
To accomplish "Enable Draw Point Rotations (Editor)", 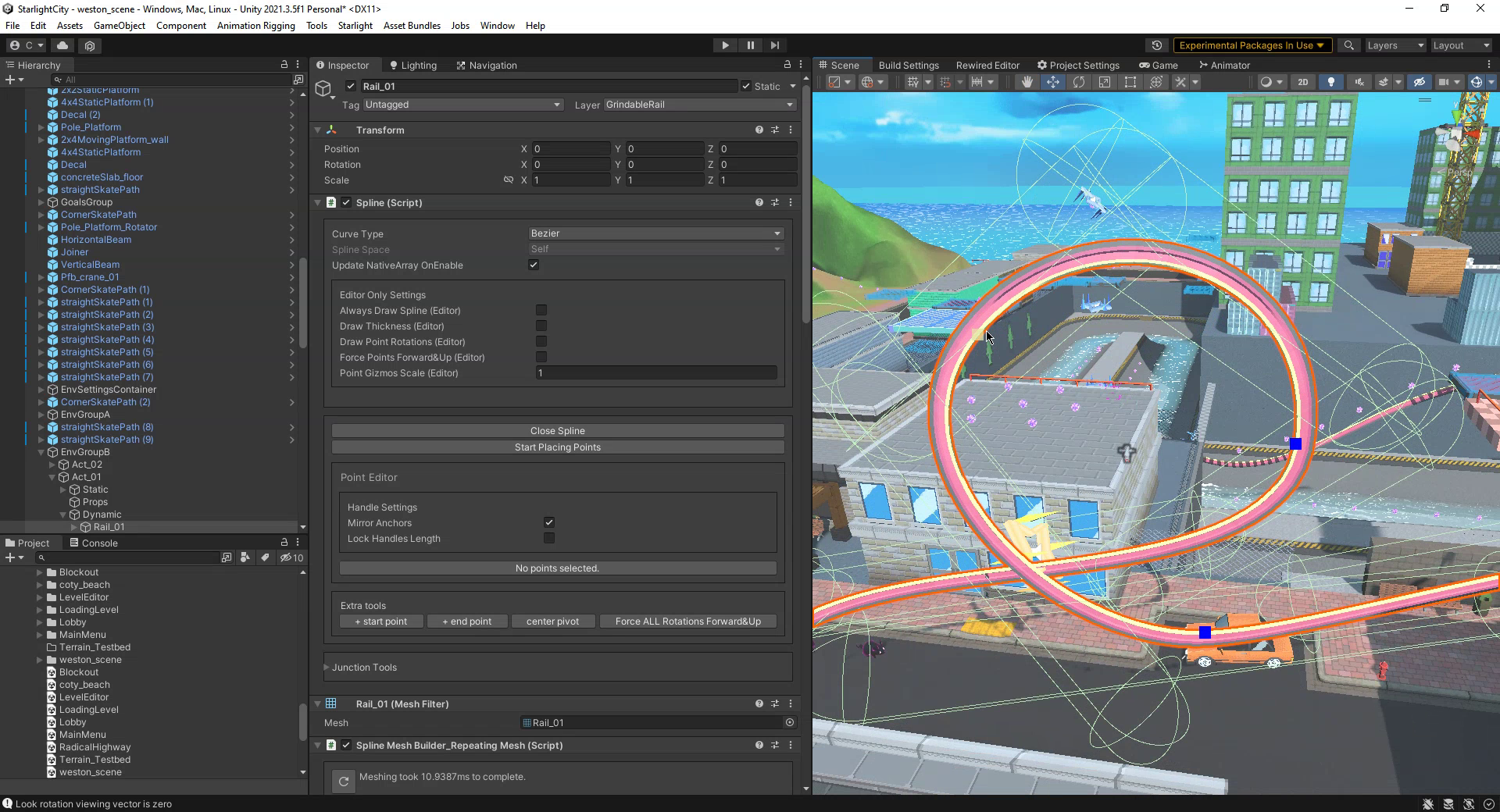I will 541,341.
